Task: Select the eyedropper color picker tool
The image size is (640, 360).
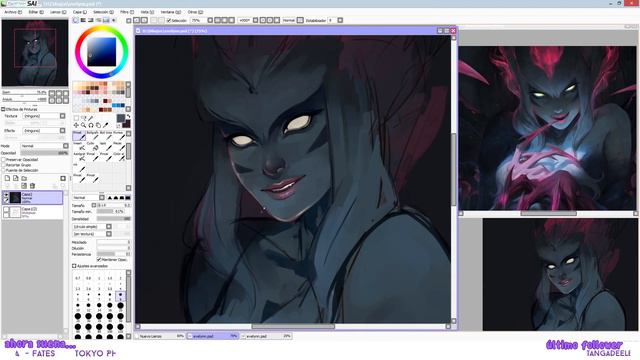Action: click(106, 125)
